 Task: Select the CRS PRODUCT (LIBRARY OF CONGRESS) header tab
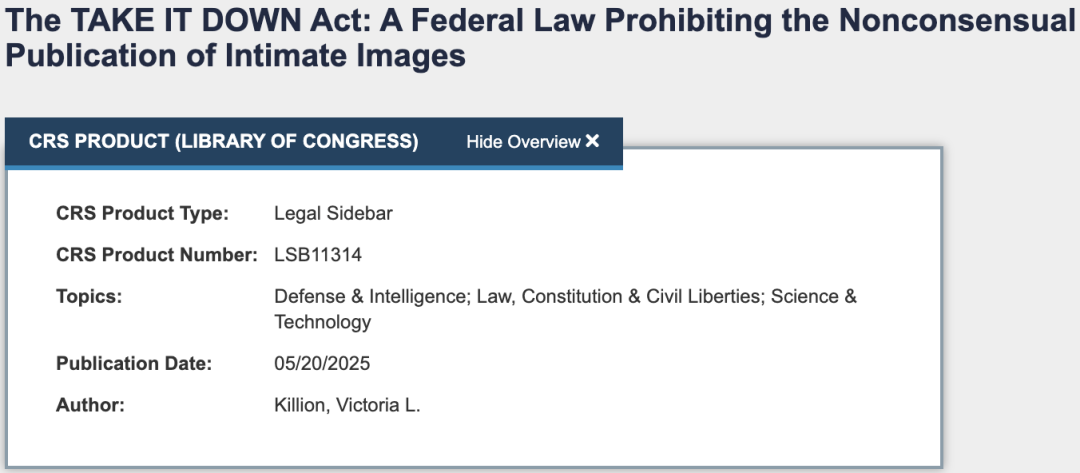tap(224, 142)
